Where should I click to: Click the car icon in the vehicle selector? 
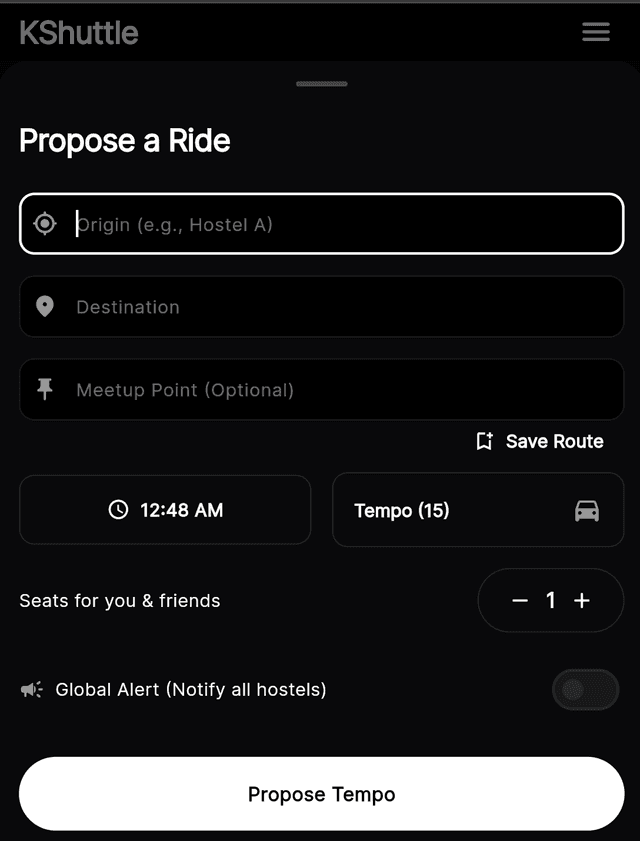587,510
